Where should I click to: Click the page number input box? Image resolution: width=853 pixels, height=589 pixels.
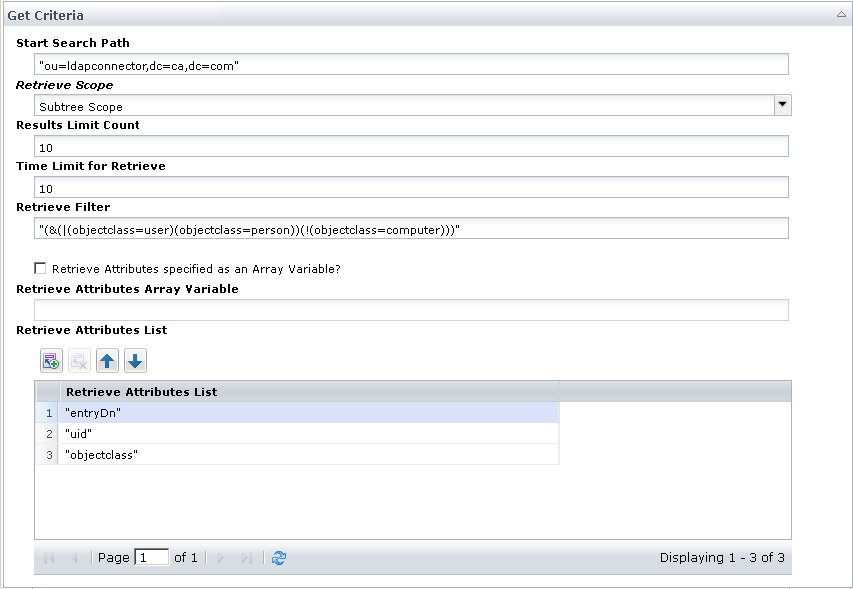tap(151, 557)
